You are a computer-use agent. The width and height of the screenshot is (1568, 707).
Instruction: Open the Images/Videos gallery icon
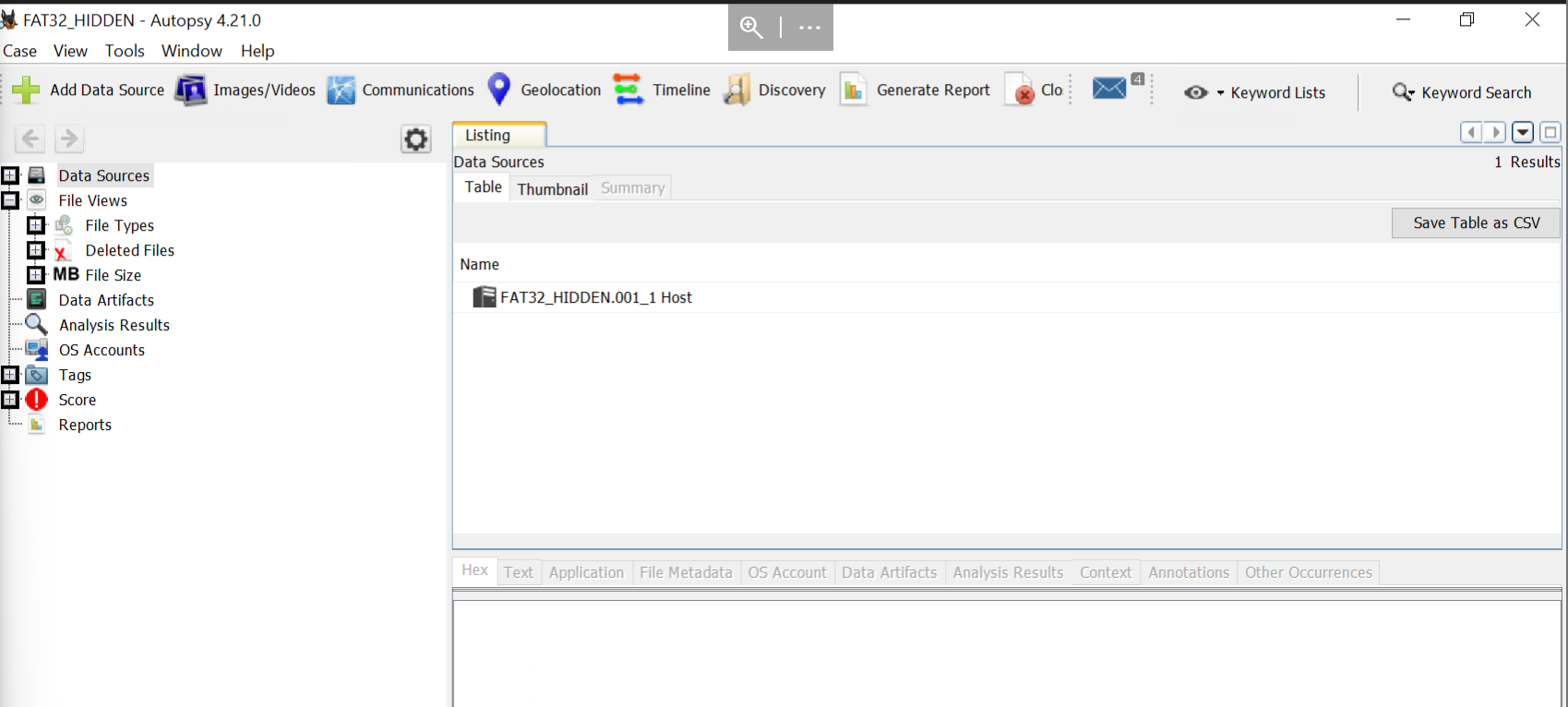[x=191, y=90]
